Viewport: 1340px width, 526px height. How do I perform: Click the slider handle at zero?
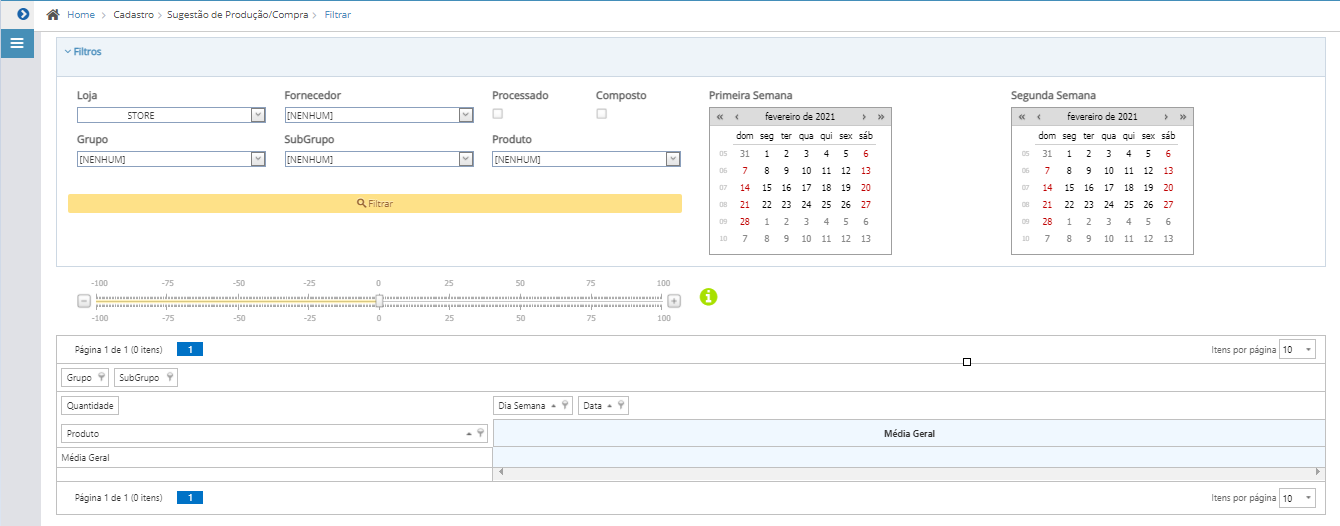pyautogui.click(x=379, y=300)
